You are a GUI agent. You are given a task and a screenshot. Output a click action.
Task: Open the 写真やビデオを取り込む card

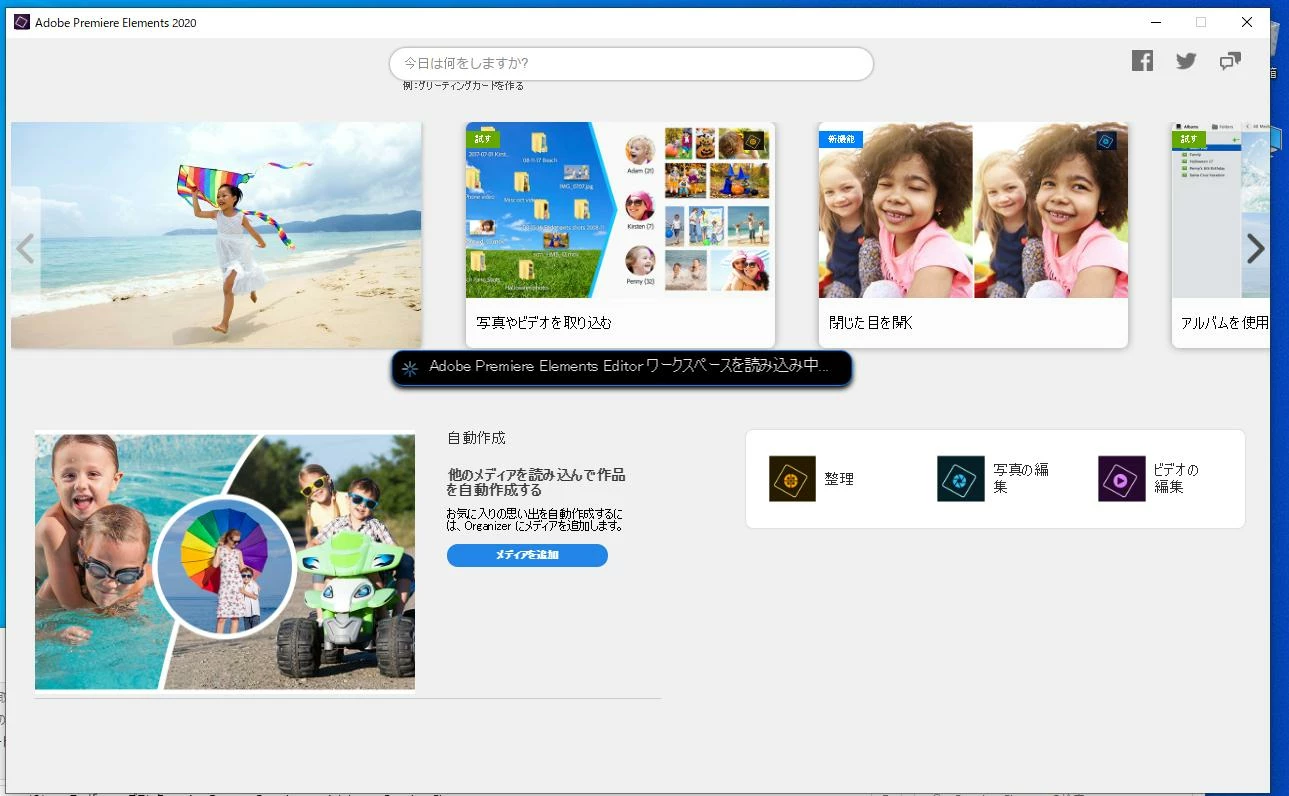[x=620, y=235]
